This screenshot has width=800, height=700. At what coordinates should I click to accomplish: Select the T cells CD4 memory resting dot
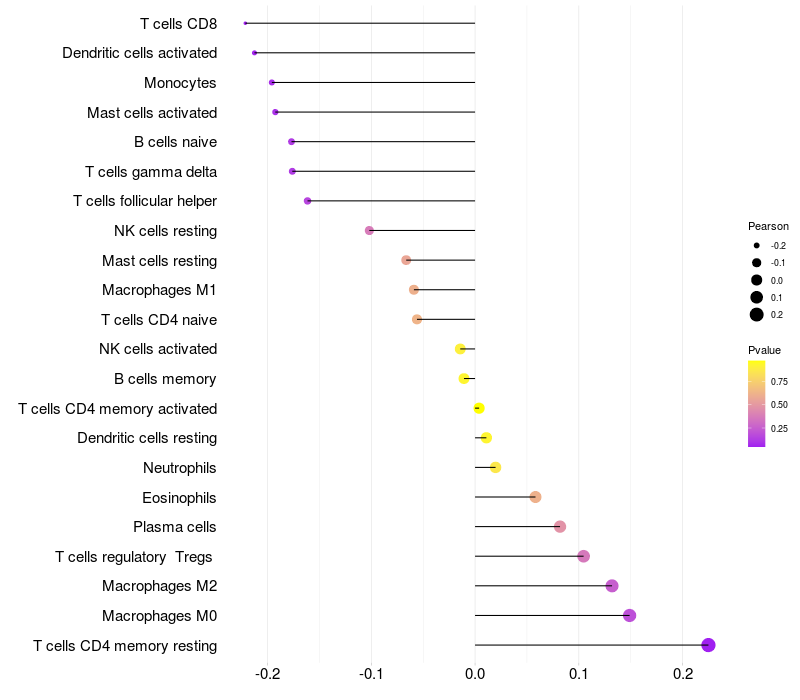[x=708, y=645]
